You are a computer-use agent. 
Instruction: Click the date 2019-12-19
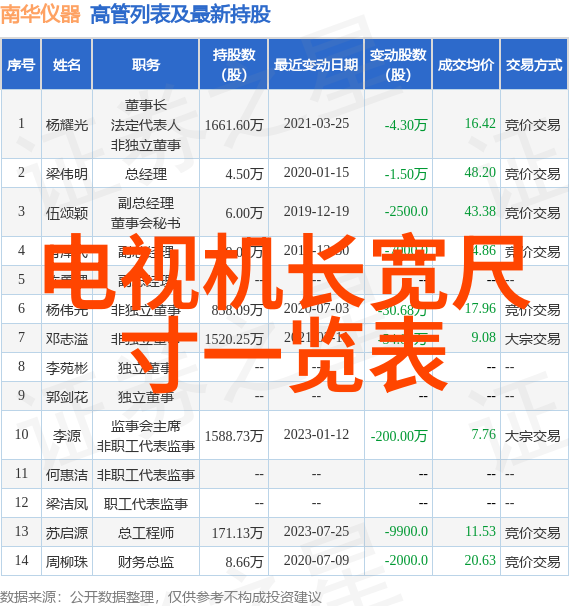tap(316, 211)
